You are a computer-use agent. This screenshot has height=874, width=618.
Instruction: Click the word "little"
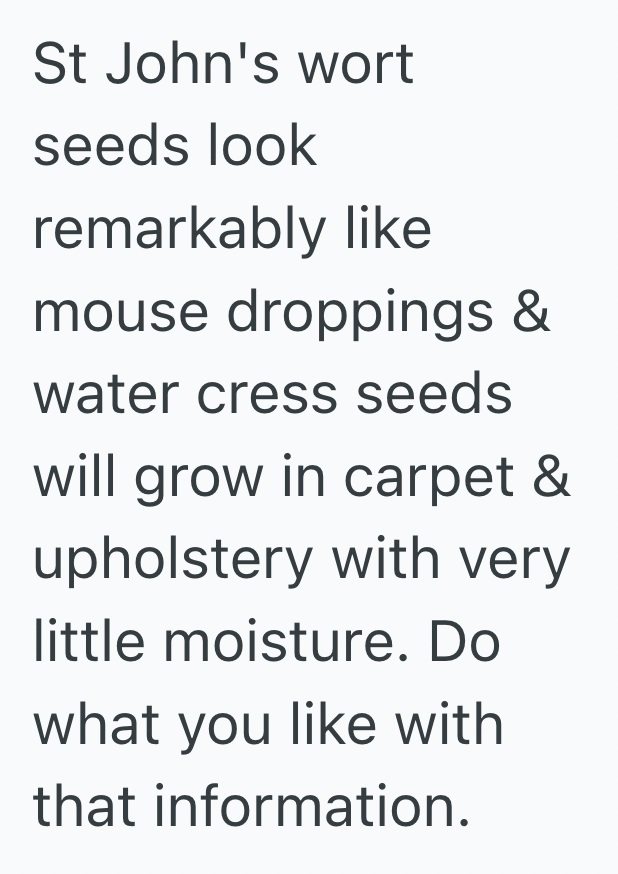pos(89,642)
